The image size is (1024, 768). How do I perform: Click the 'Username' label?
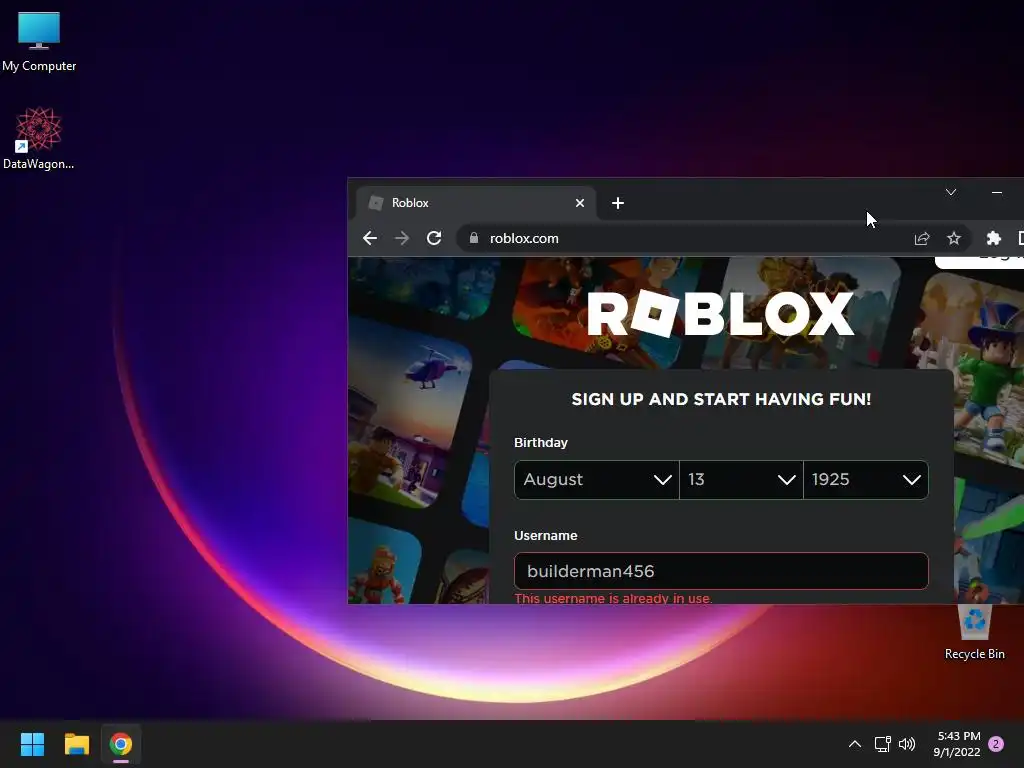[x=545, y=536]
